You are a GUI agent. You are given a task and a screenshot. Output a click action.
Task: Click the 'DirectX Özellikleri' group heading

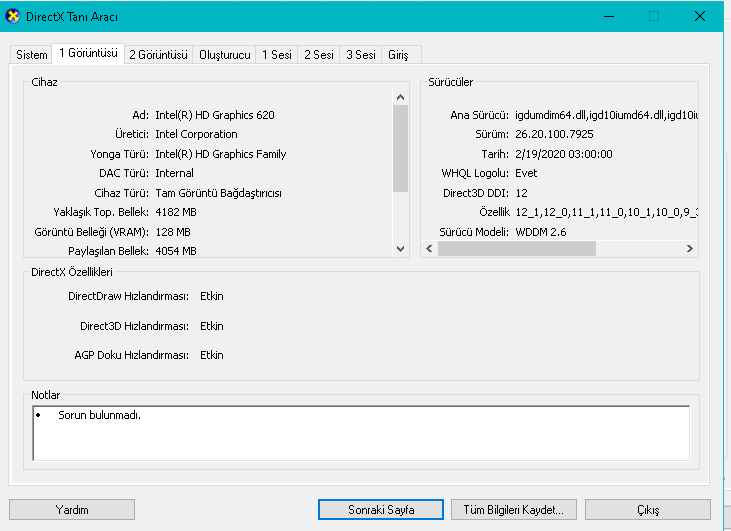[x=72, y=272]
